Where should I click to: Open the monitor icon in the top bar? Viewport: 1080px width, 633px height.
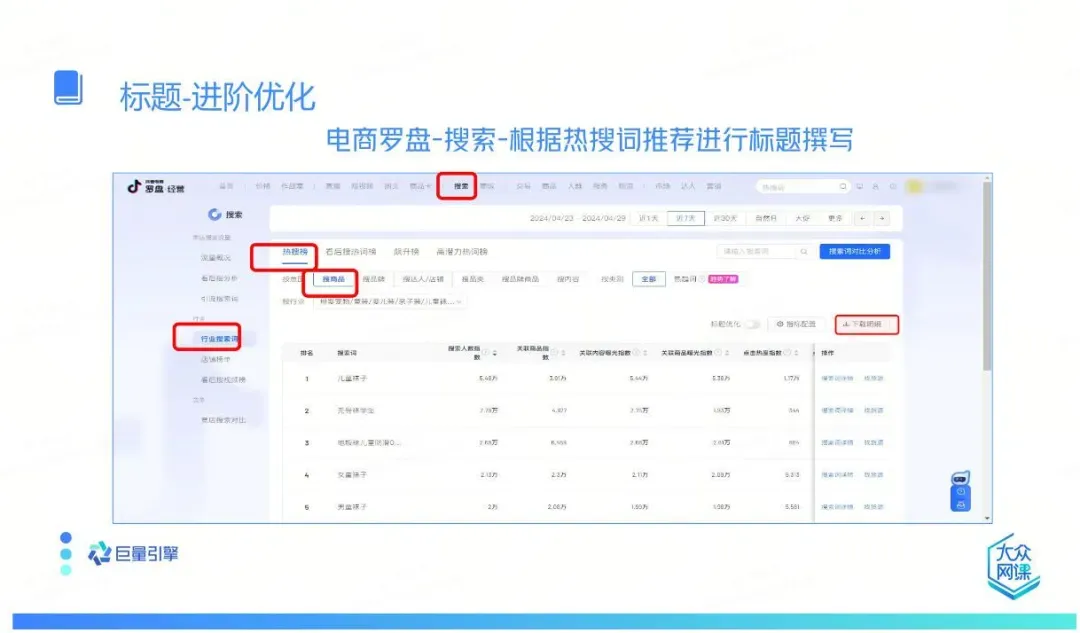pos(860,187)
